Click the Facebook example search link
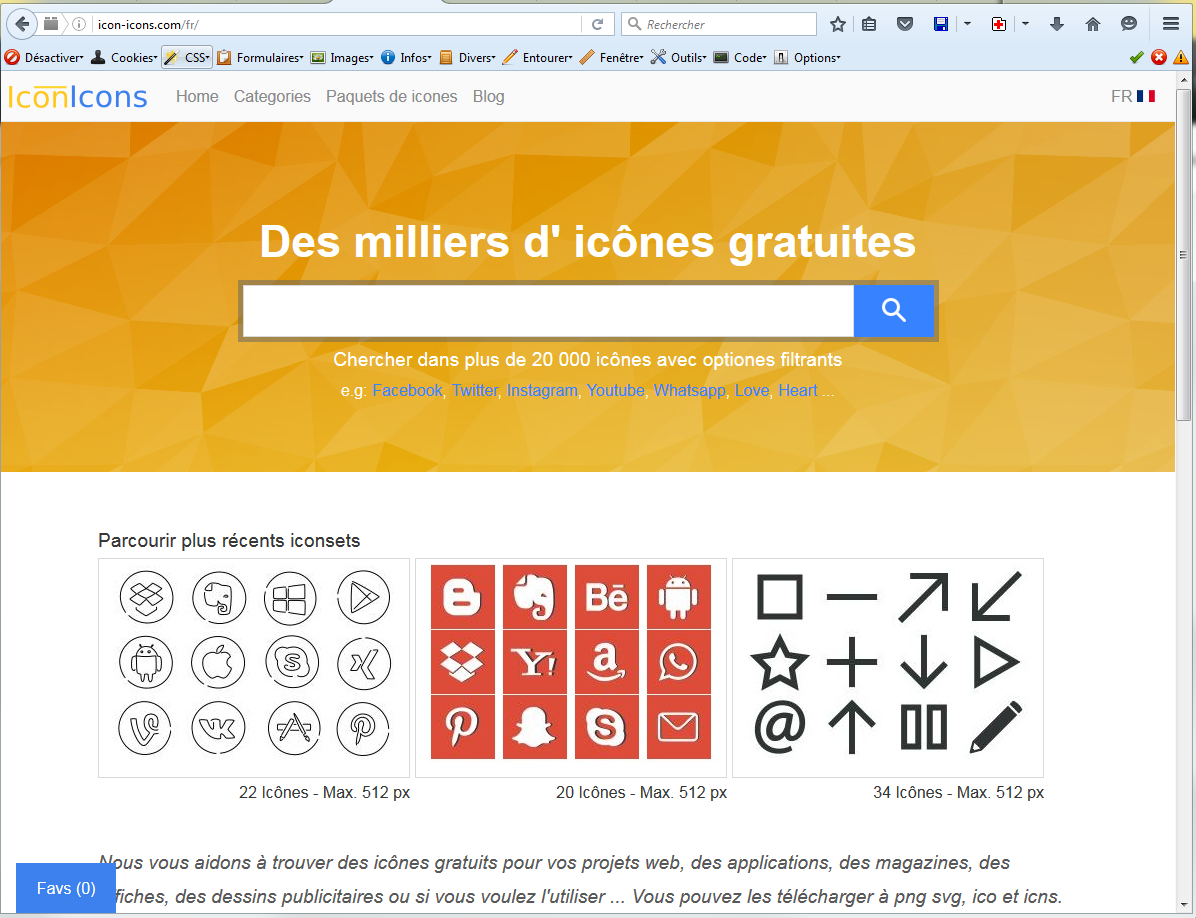 point(407,390)
